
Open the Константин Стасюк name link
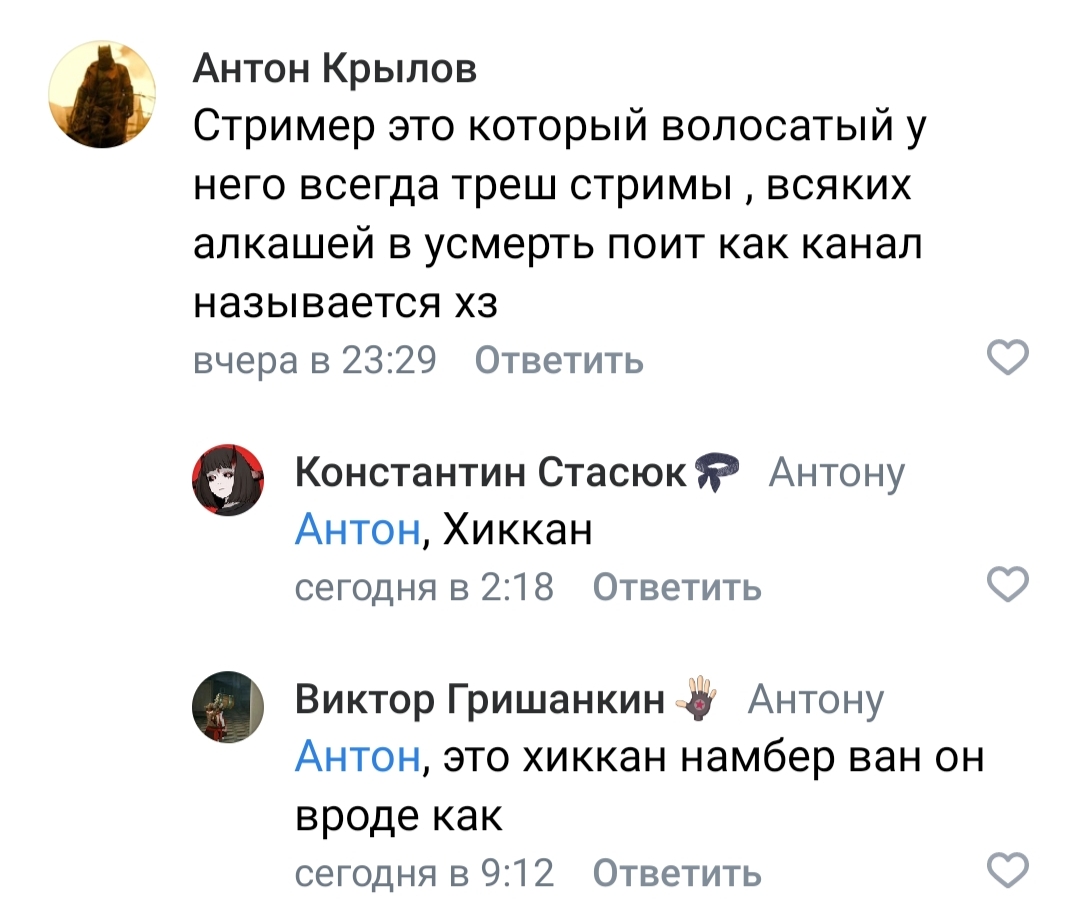[492, 472]
